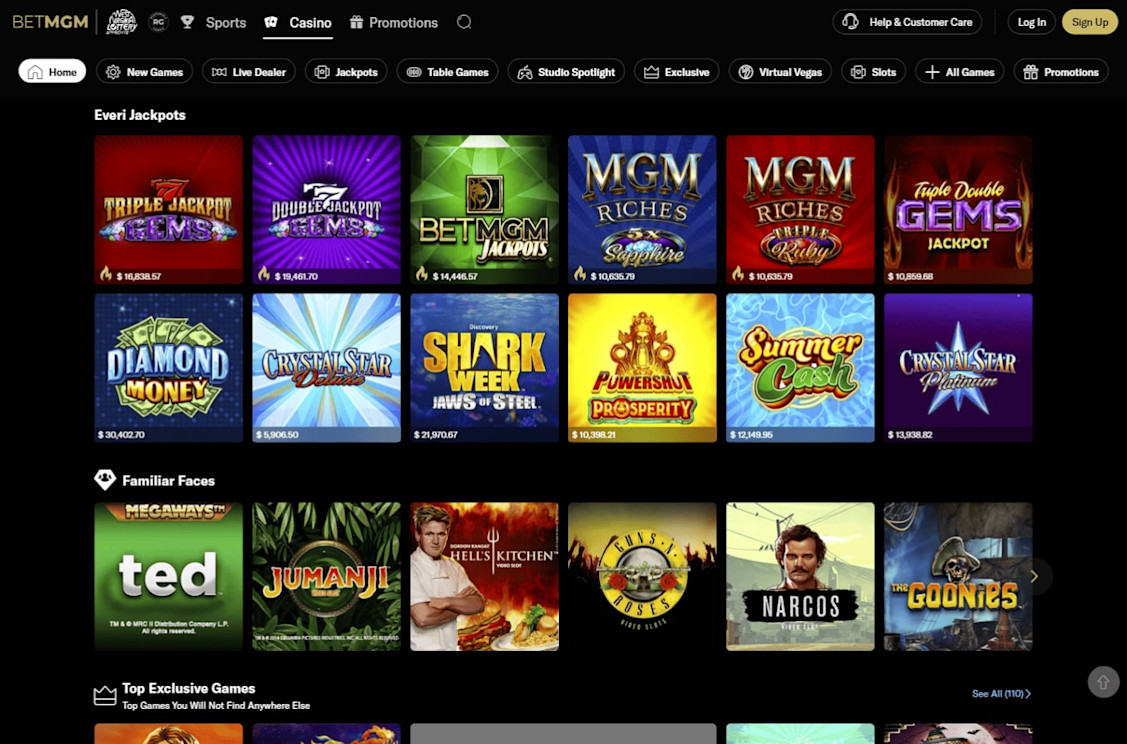
Task: Open Promotions in the top navigation
Action: pyautogui.click(x=393, y=22)
